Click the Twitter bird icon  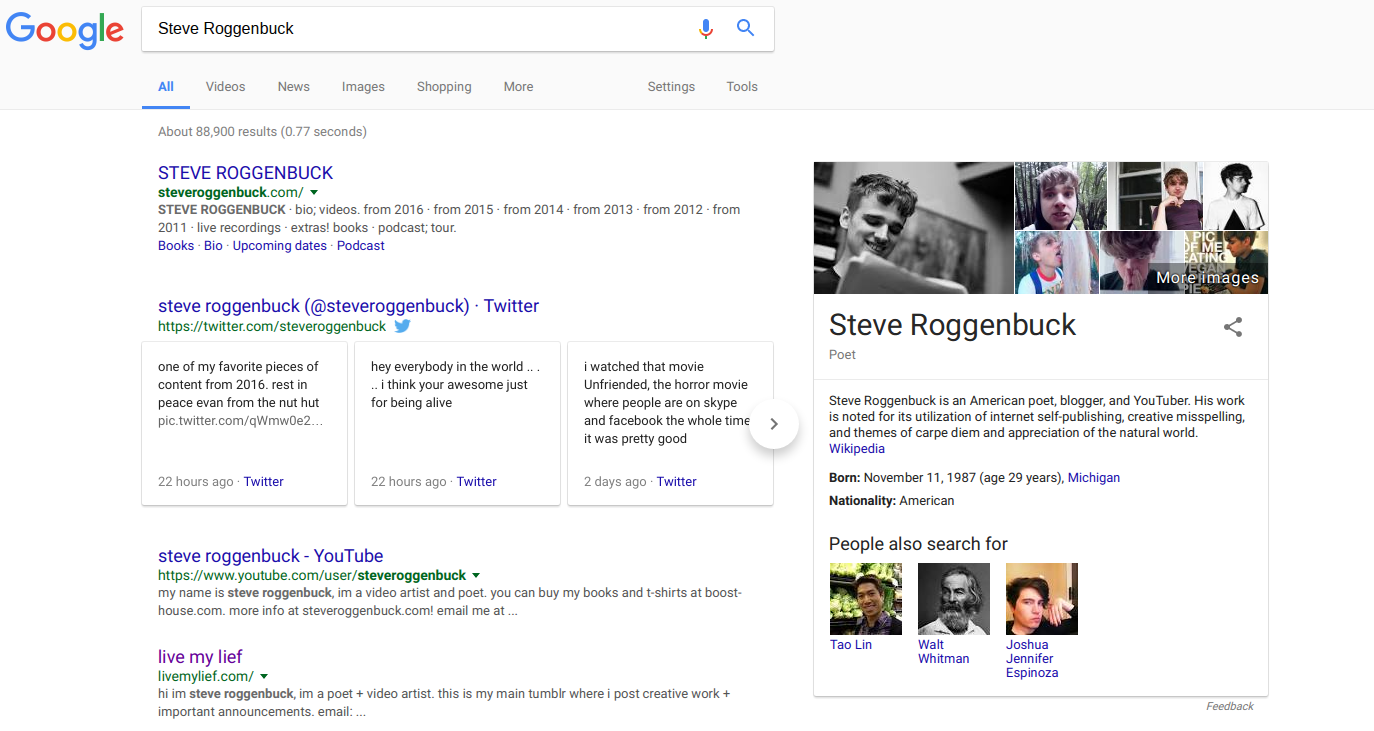(402, 326)
